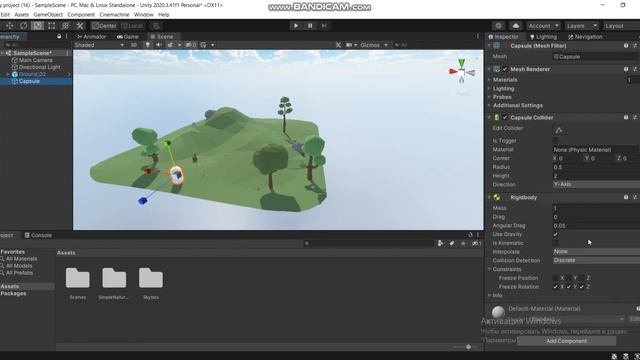Open the Shaded draw mode dropdown
This screenshot has width=640, height=360.
point(99,45)
